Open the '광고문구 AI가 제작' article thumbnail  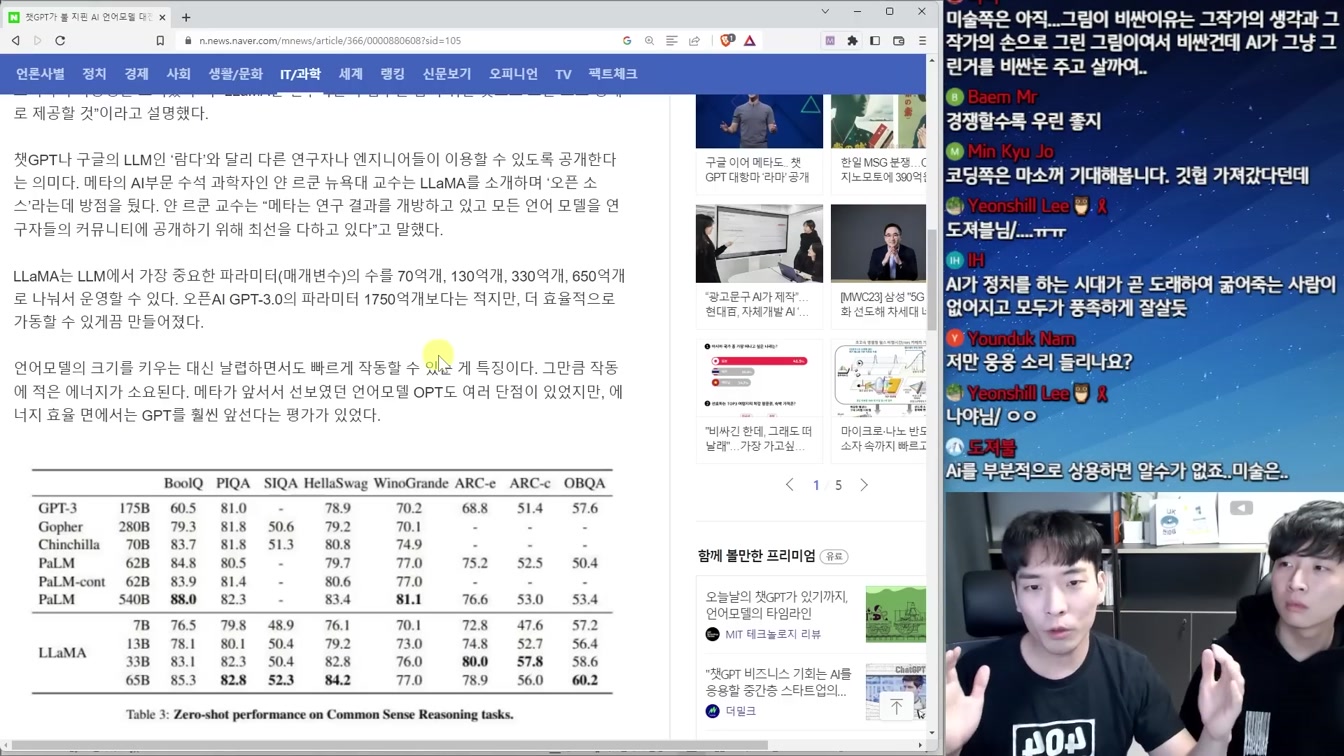(759, 243)
